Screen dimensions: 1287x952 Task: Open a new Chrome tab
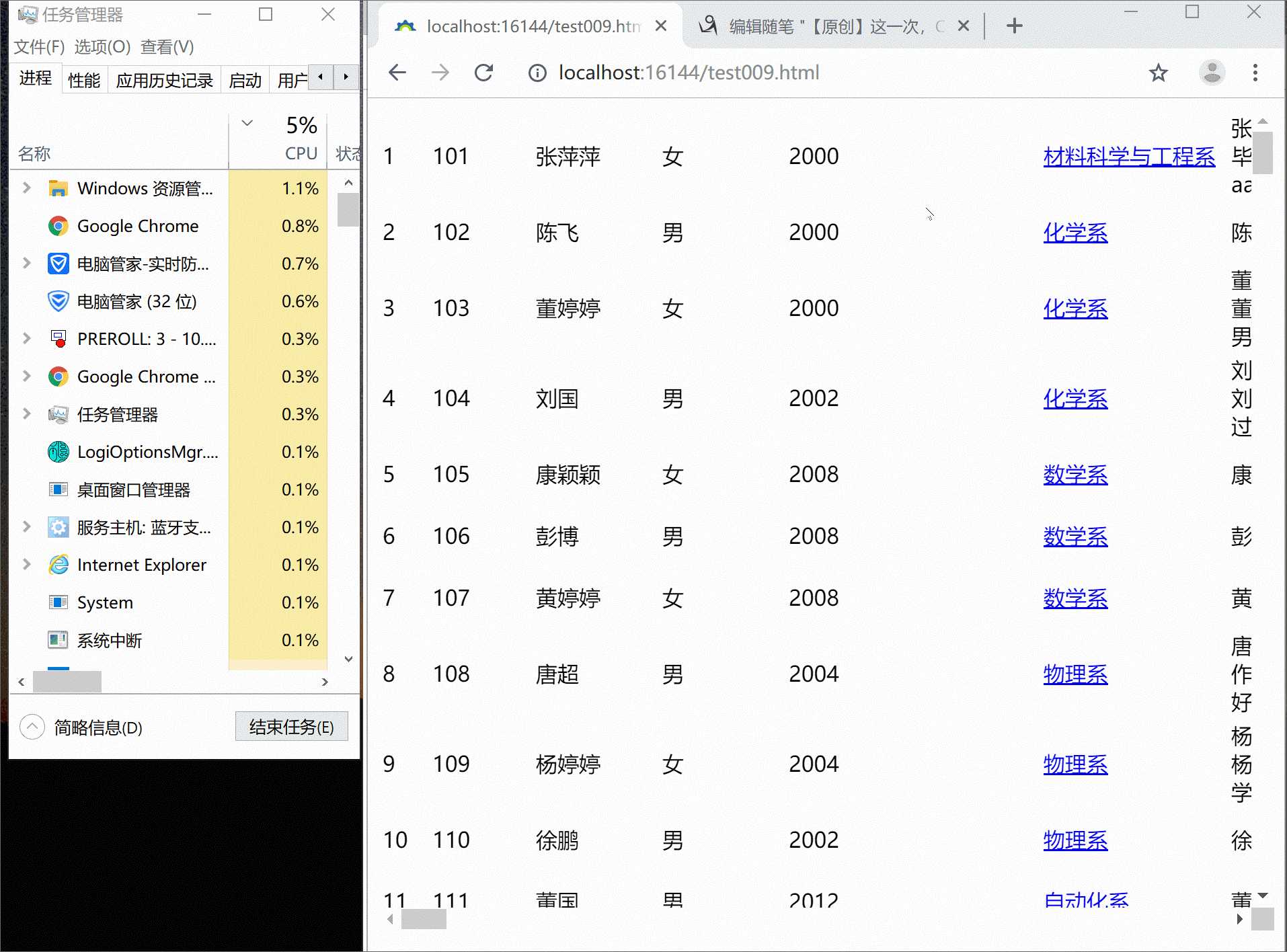click(x=1015, y=26)
